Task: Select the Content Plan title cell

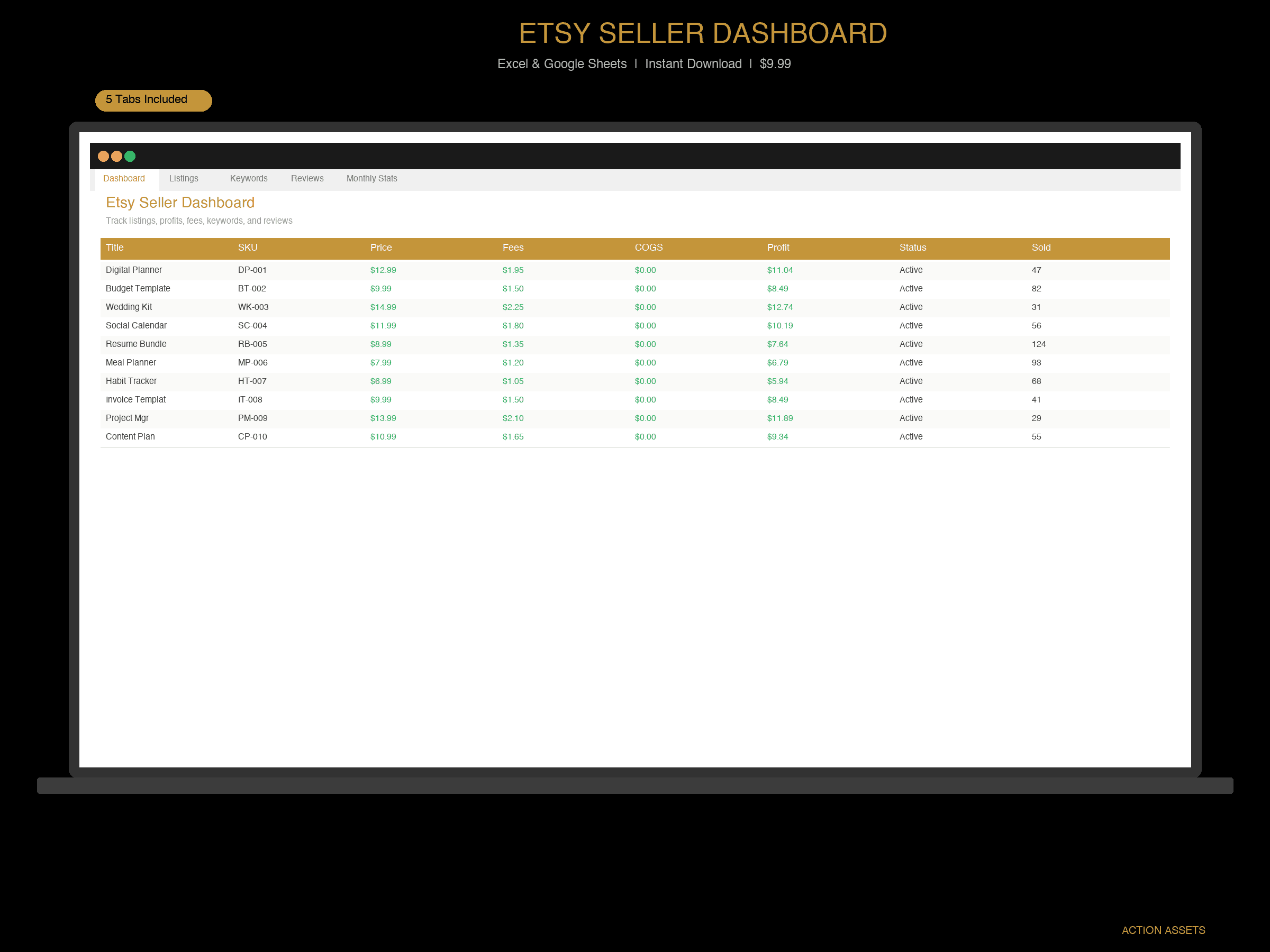Action: pos(130,436)
